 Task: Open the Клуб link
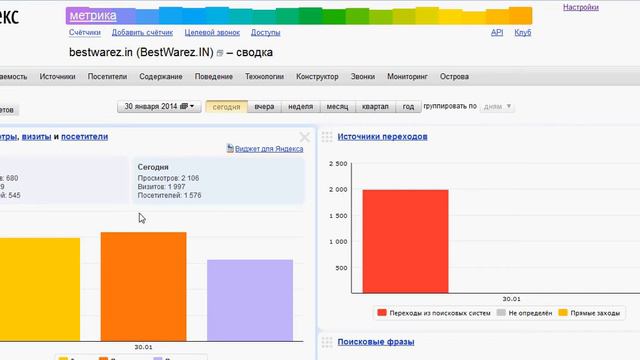click(x=522, y=32)
